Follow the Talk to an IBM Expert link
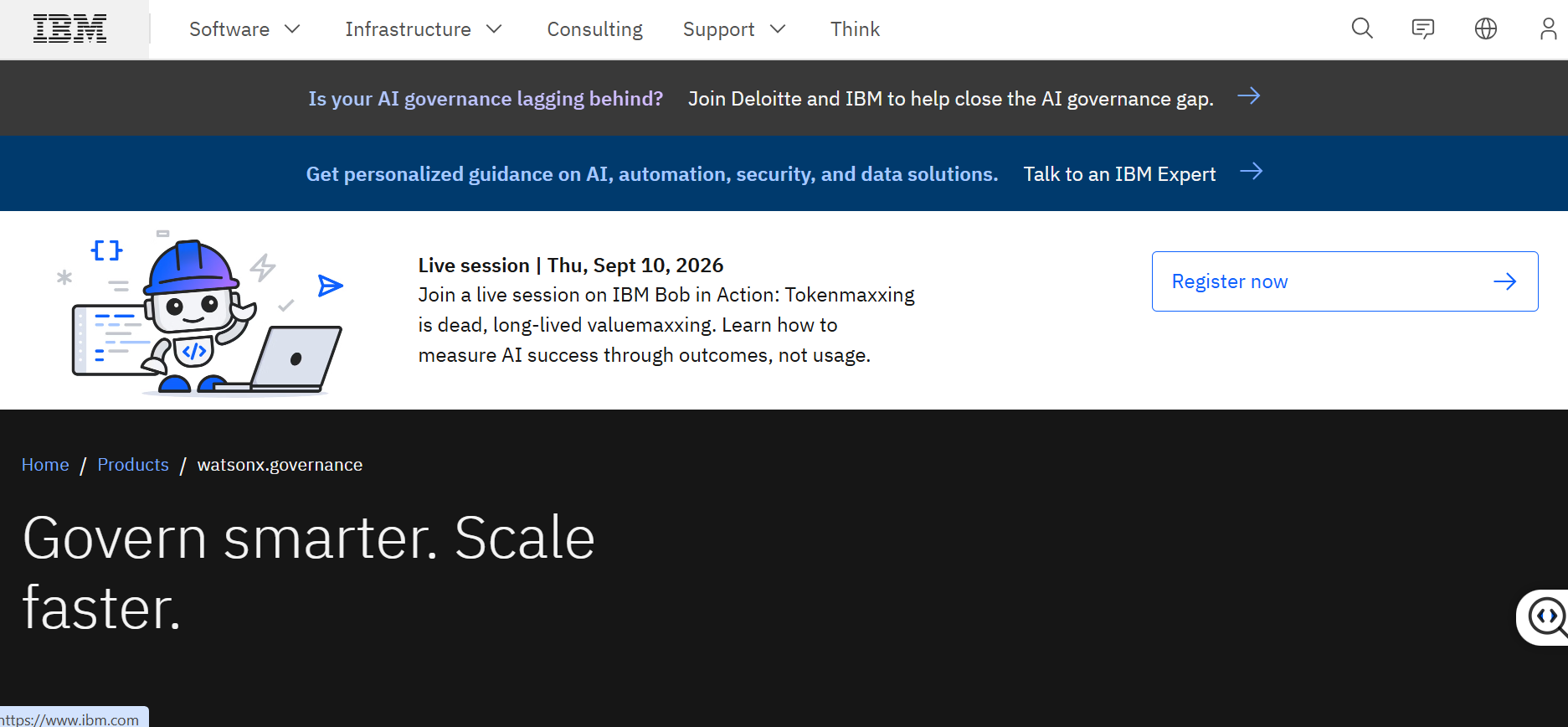1568x727 pixels. coord(1119,174)
